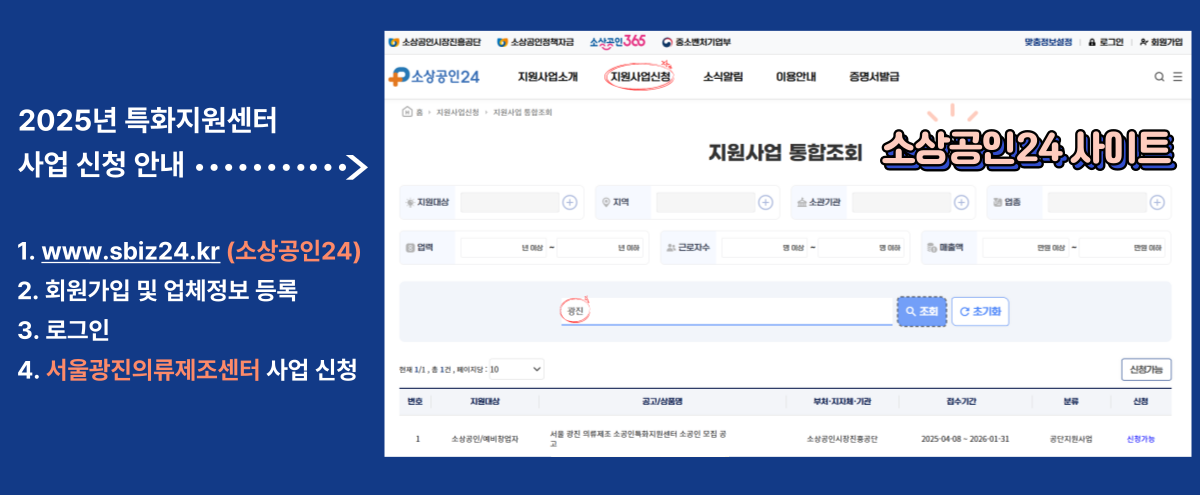Image resolution: width=1200 pixels, height=495 pixels.
Task: Click 매출액 maximum amount field
Action: pyautogui.click(x=1122, y=247)
